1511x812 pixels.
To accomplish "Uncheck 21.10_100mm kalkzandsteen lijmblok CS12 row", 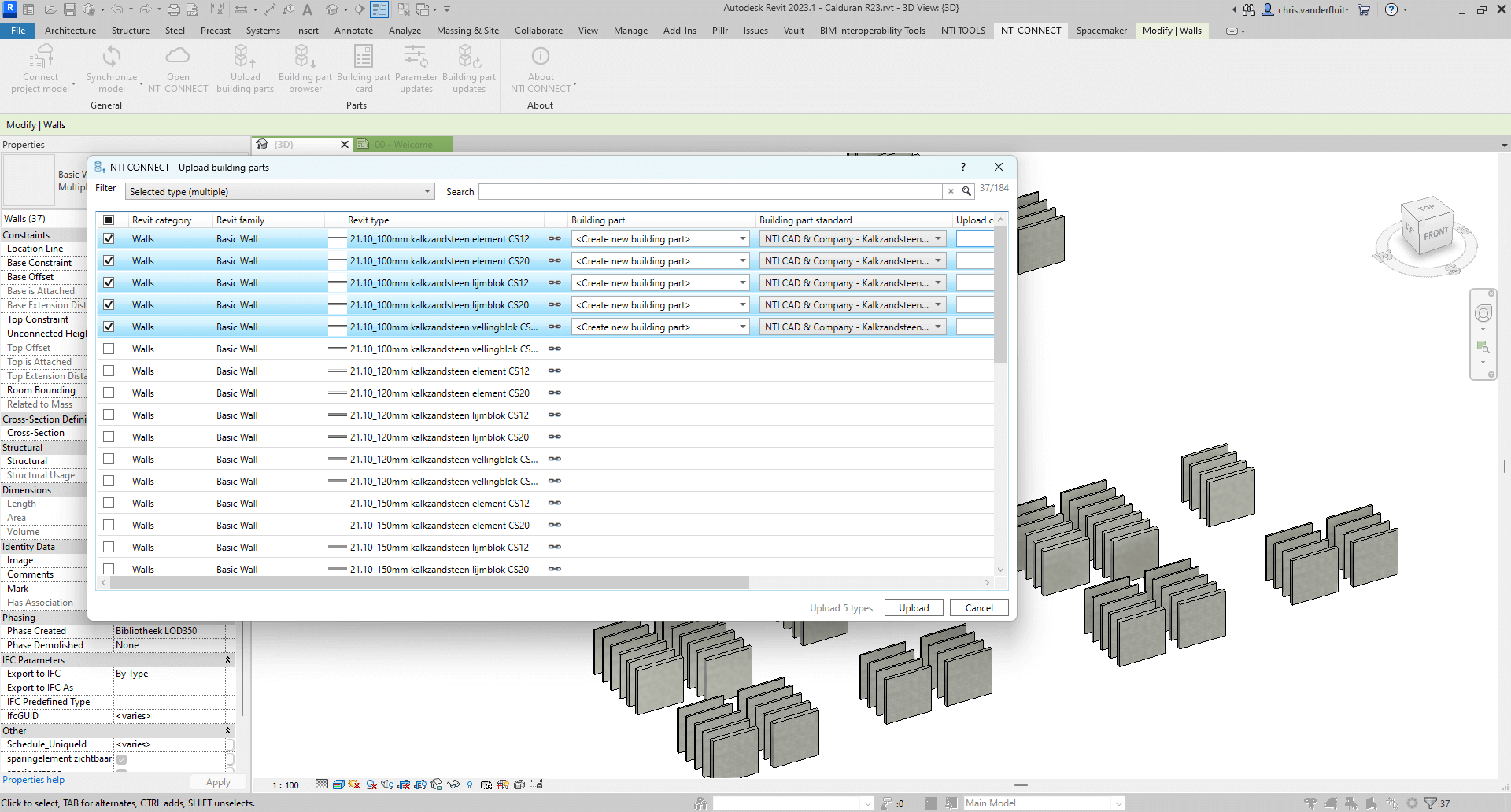I will coord(109,282).
